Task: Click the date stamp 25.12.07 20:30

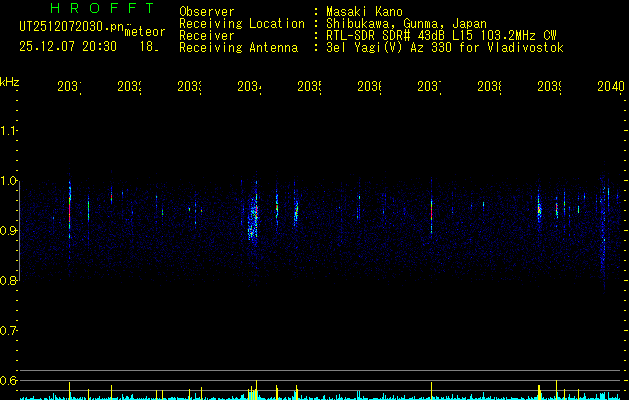Action: click(x=68, y=47)
